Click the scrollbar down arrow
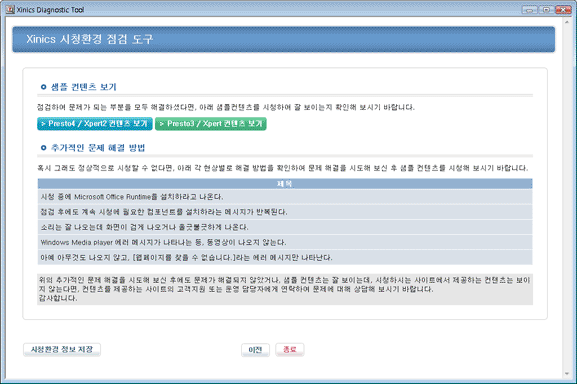 (567, 374)
